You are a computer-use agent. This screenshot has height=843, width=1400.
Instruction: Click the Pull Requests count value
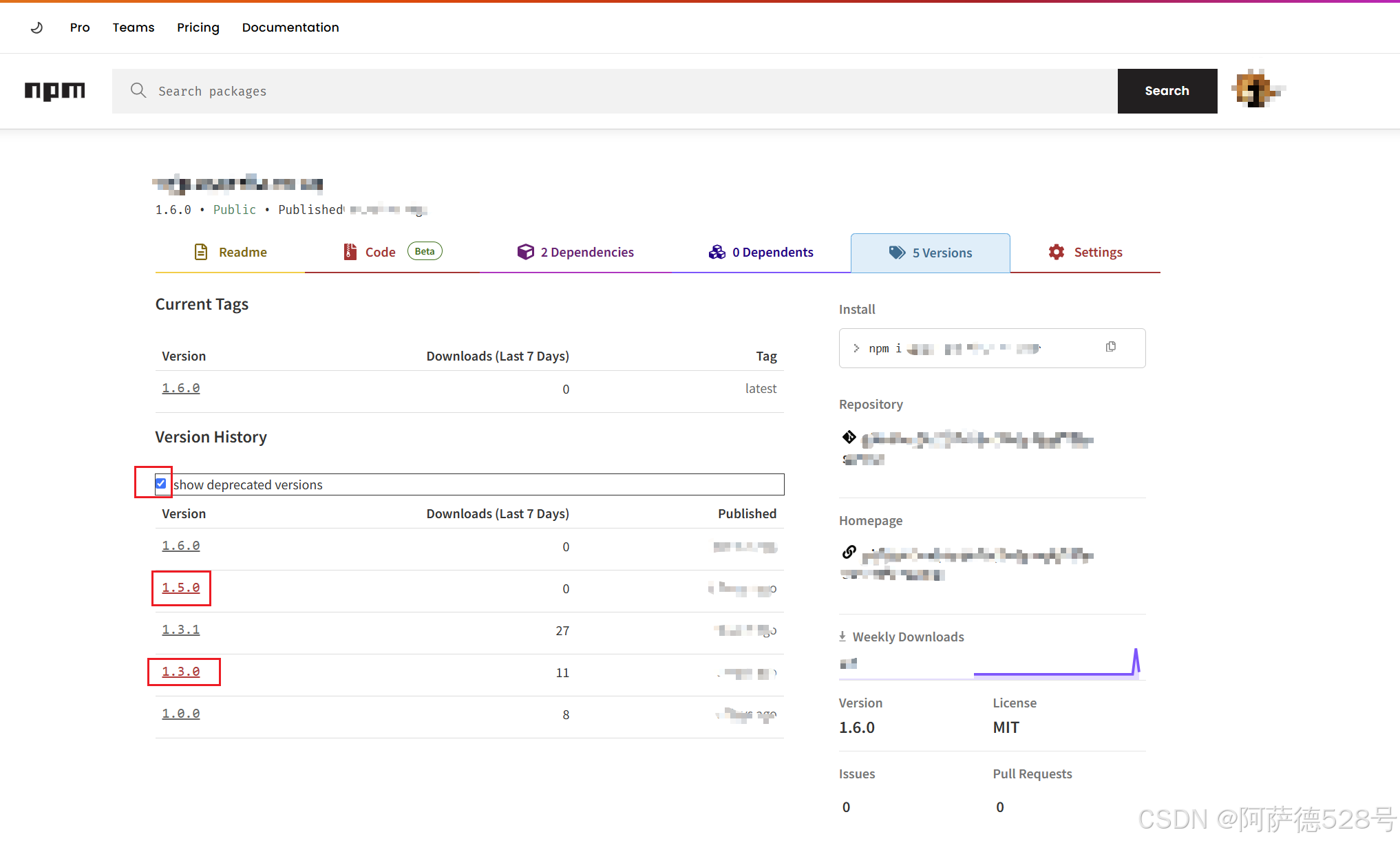pyautogui.click(x=1000, y=807)
